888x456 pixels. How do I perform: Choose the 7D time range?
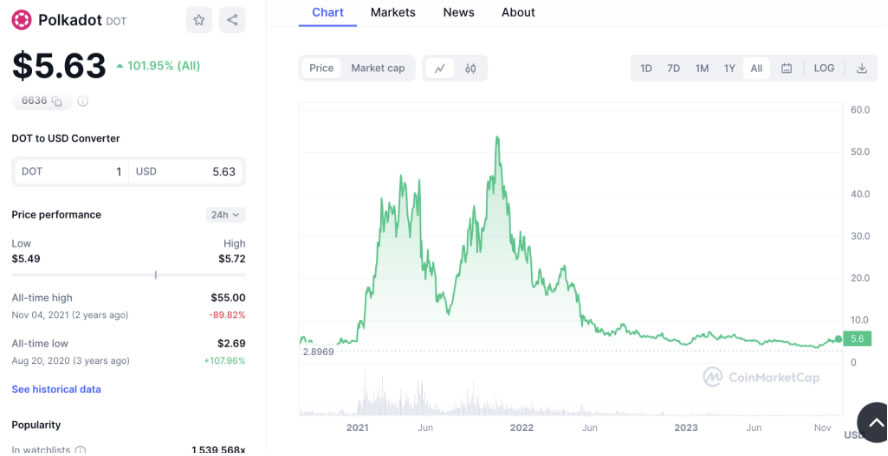[x=673, y=69]
